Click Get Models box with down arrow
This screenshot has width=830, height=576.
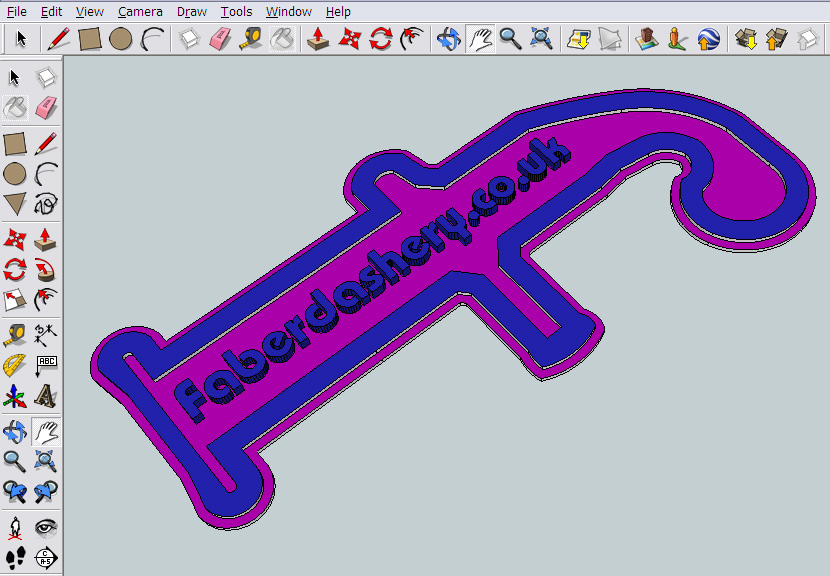point(745,39)
